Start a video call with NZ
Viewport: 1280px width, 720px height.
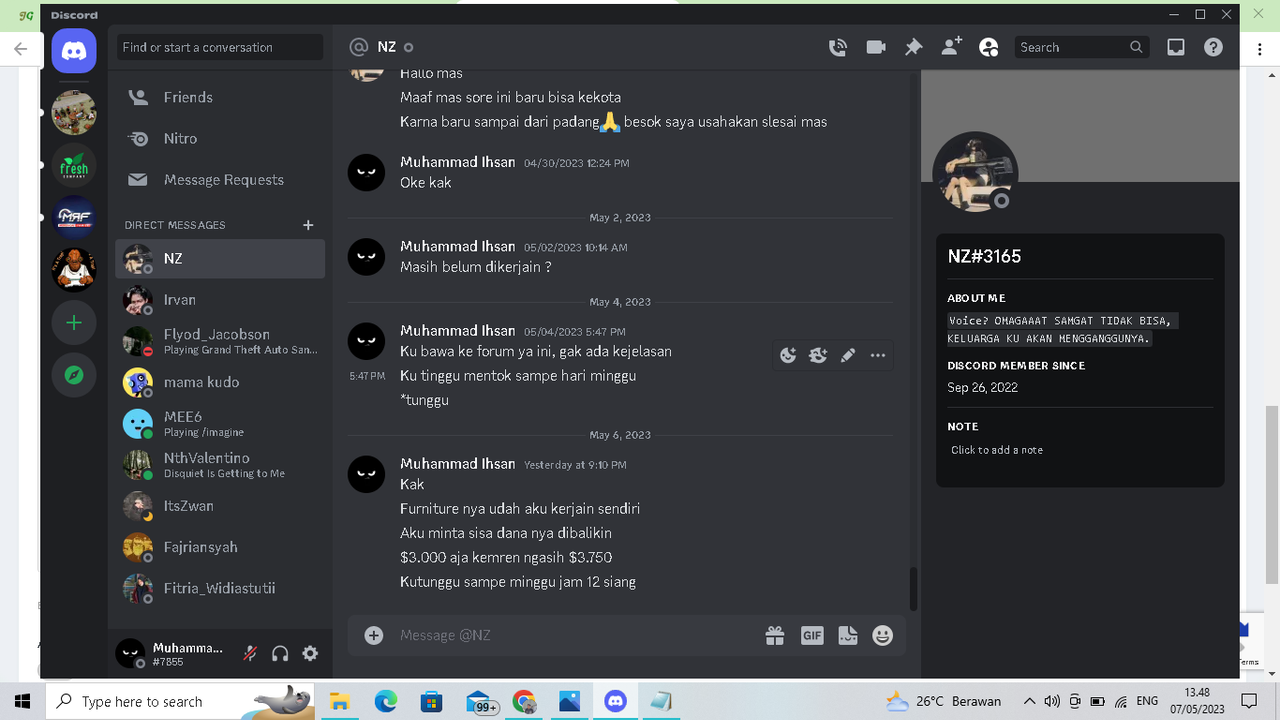click(876, 47)
